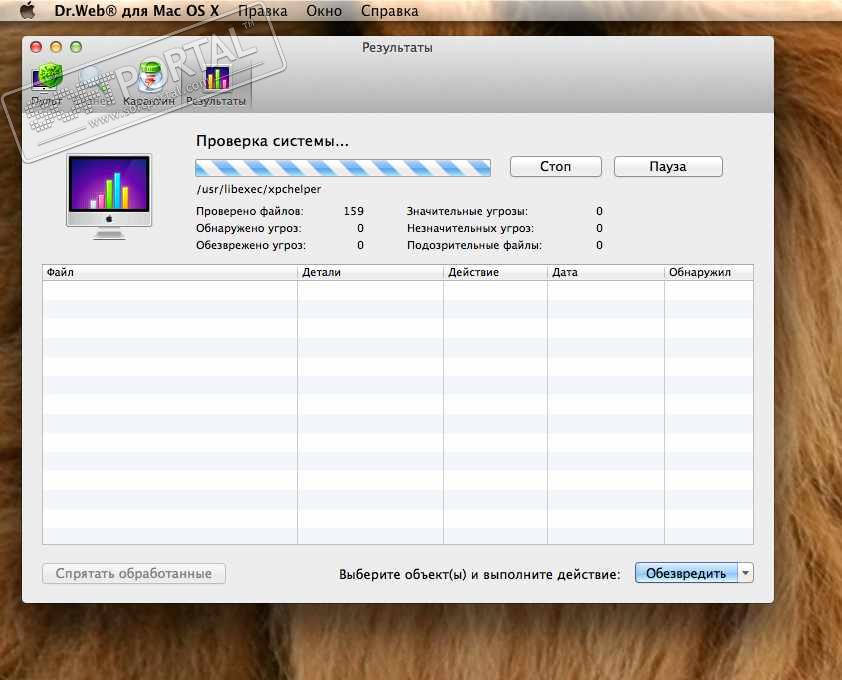Zoom the window with green button
This screenshot has height=680, width=842.
[76, 47]
